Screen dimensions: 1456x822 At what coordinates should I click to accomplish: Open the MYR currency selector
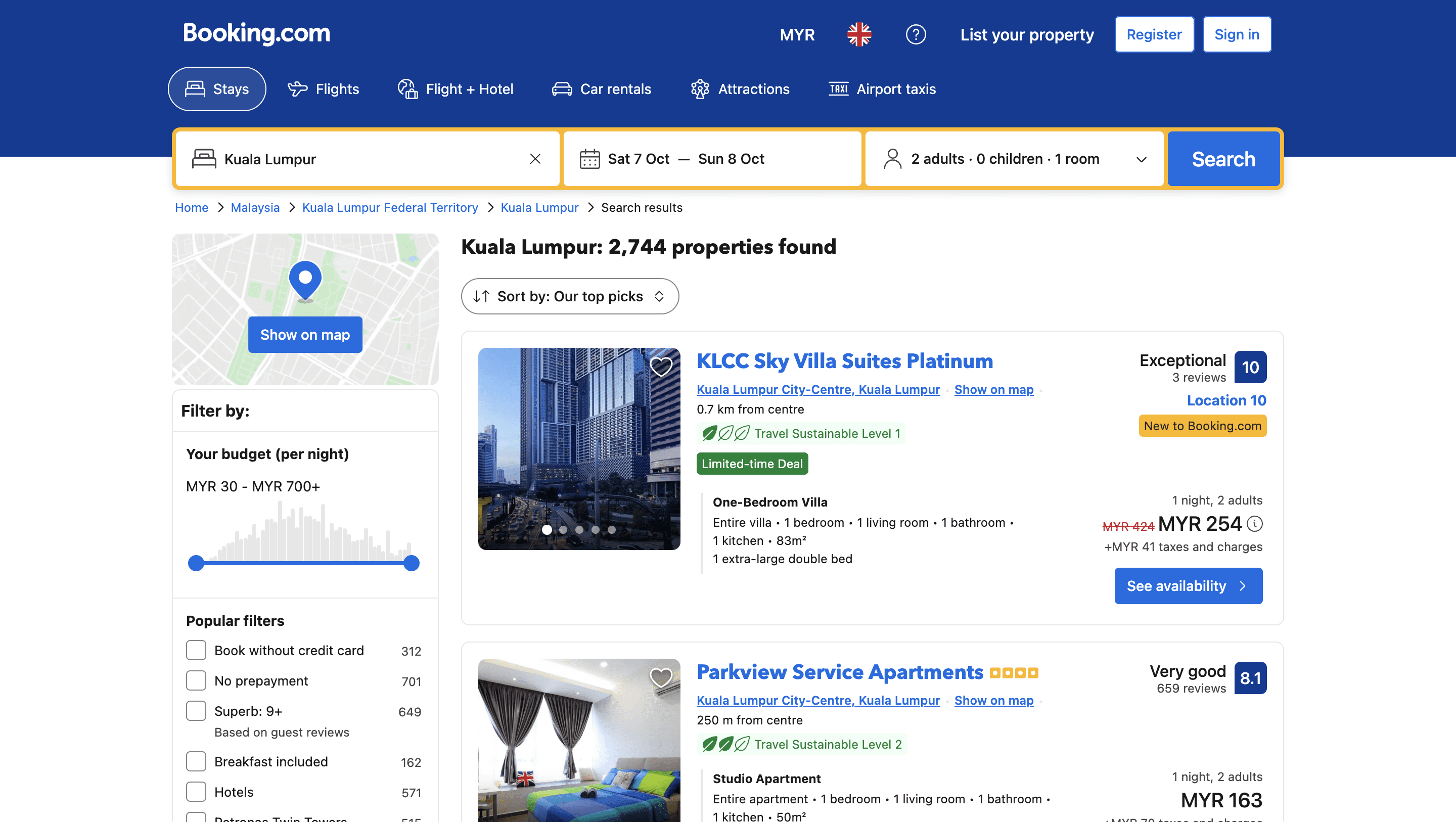pos(797,34)
